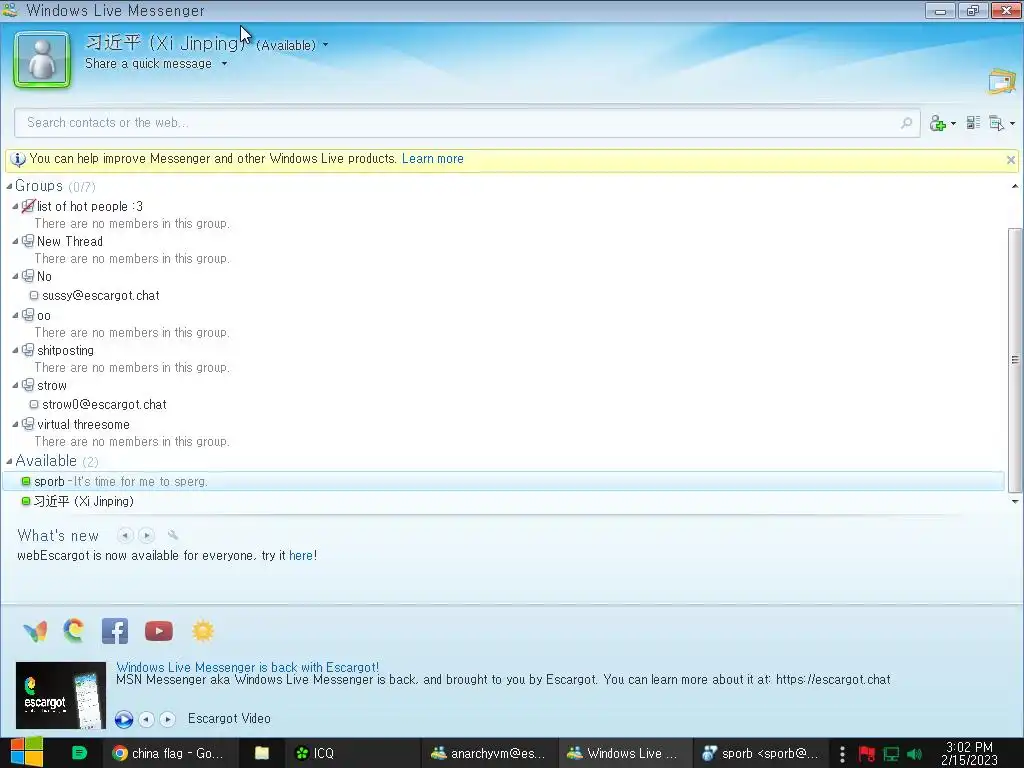Play the Escargot Video
This screenshot has width=1024, height=768.
(x=123, y=719)
